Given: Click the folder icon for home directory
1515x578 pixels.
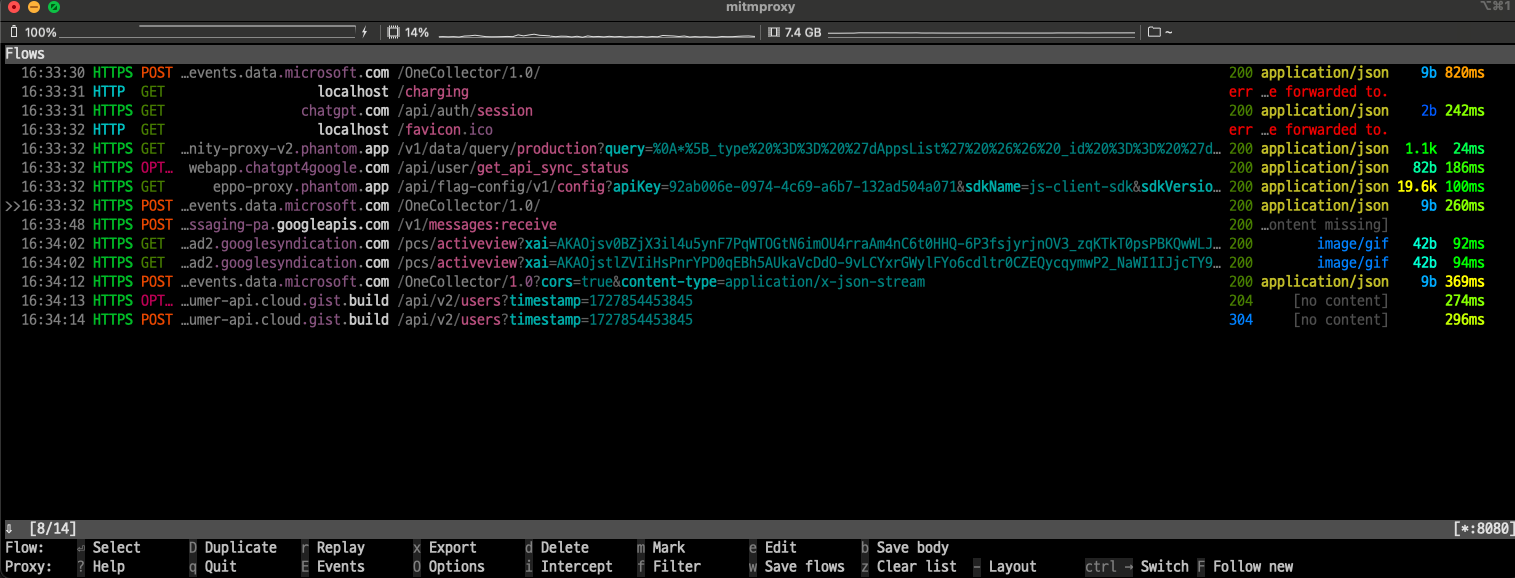Looking at the screenshot, I should (1153, 33).
